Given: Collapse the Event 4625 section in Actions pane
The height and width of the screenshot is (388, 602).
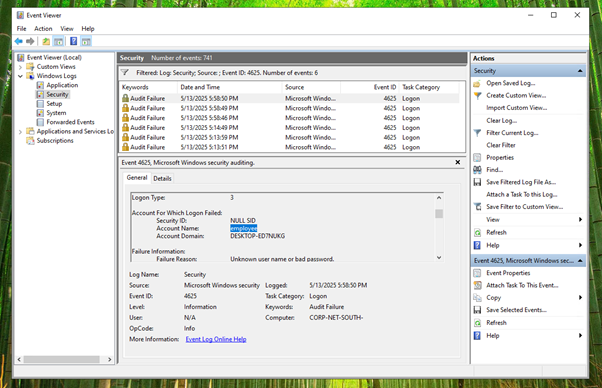Looking at the screenshot, I should [580, 261].
